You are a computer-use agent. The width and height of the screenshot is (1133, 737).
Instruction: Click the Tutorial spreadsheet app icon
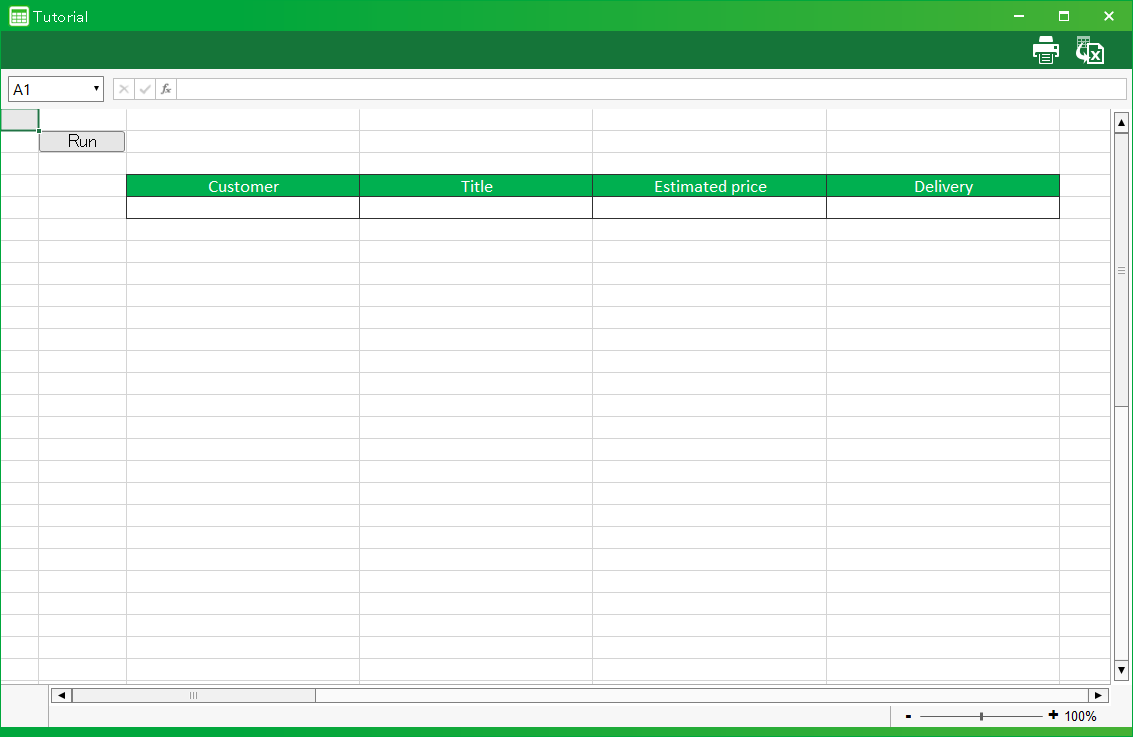pyautogui.click(x=18, y=16)
